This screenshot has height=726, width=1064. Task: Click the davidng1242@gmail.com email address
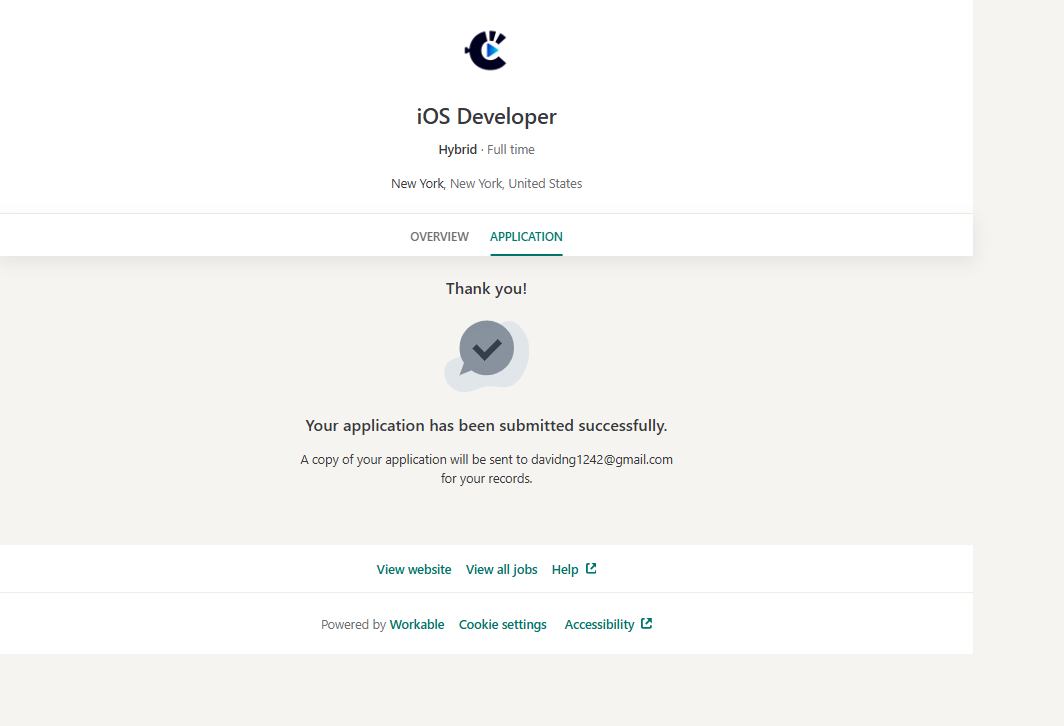pos(601,460)
